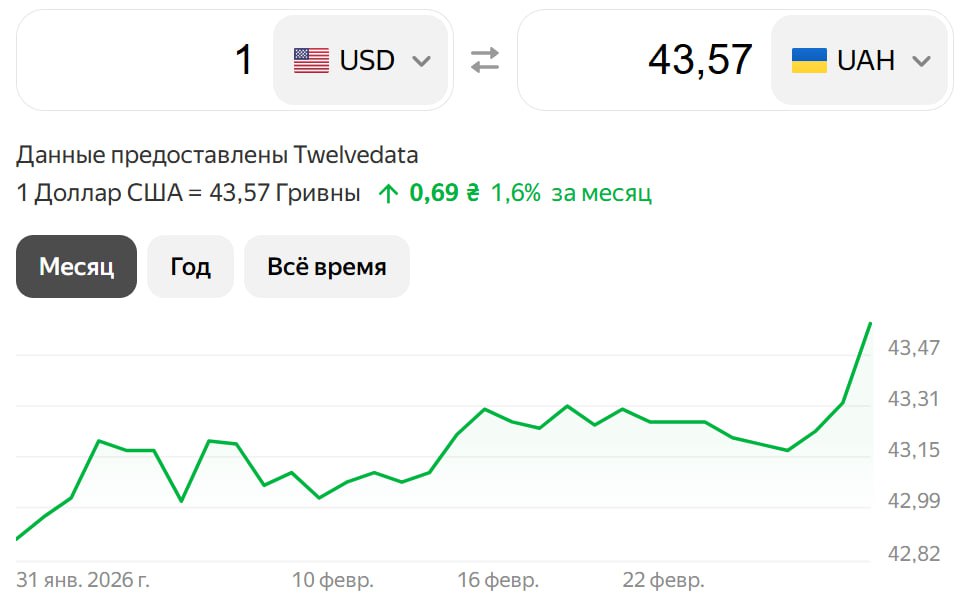Click the Twelvedata data source text

355,155
